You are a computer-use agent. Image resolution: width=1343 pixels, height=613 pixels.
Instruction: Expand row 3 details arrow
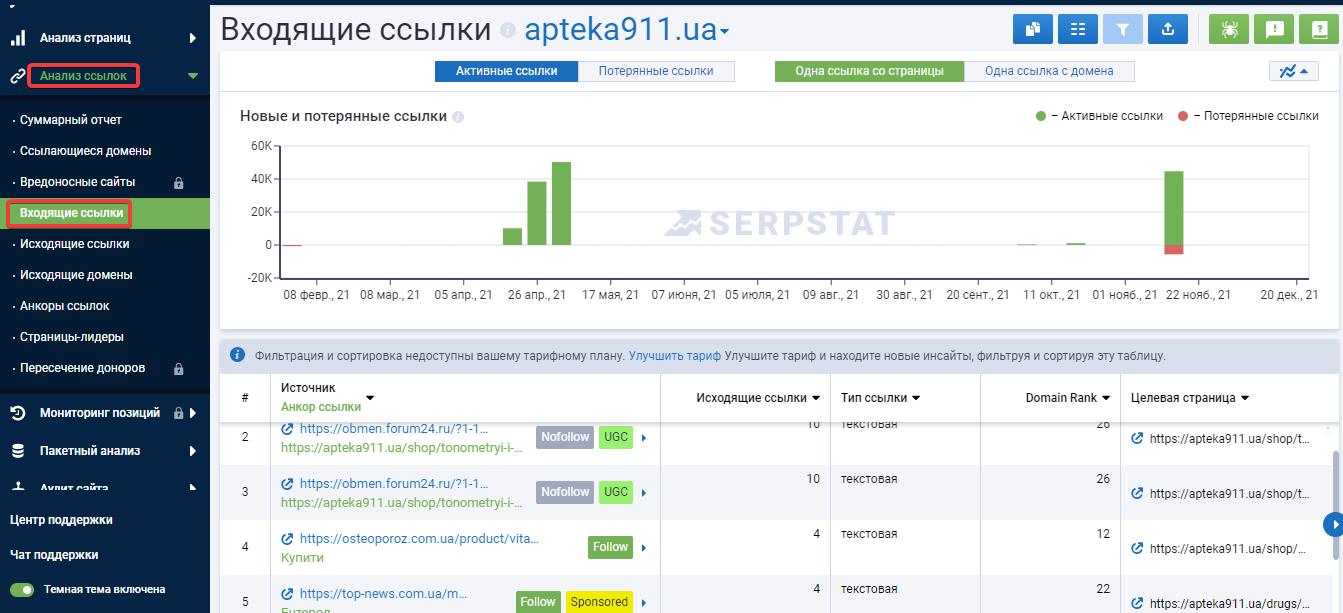pyautogui.click(x=644, y=493)
